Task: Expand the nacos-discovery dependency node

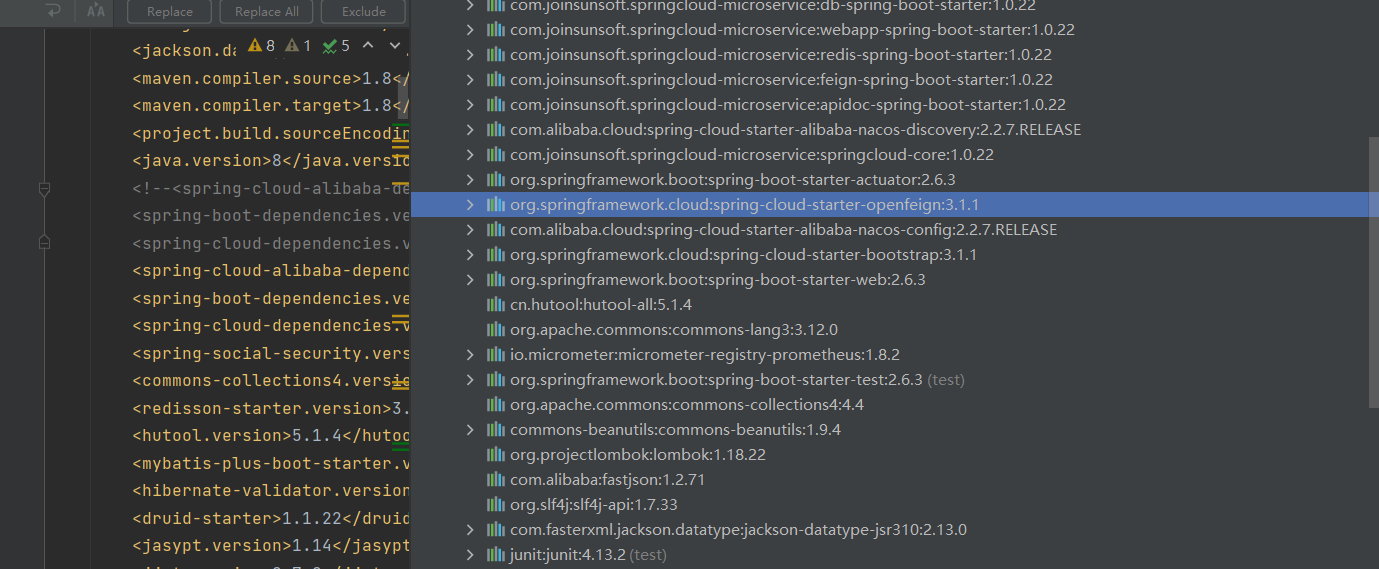Action: [470, 130]
